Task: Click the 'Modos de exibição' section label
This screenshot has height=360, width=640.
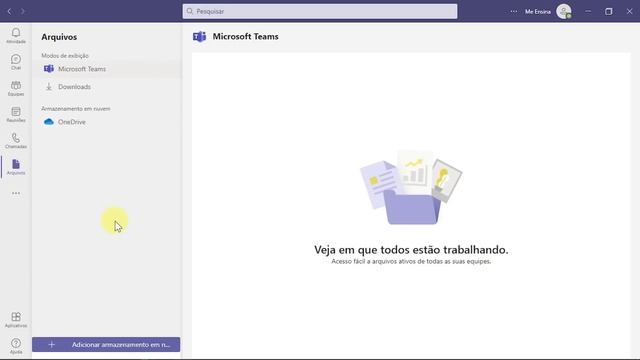Action: 65,56
